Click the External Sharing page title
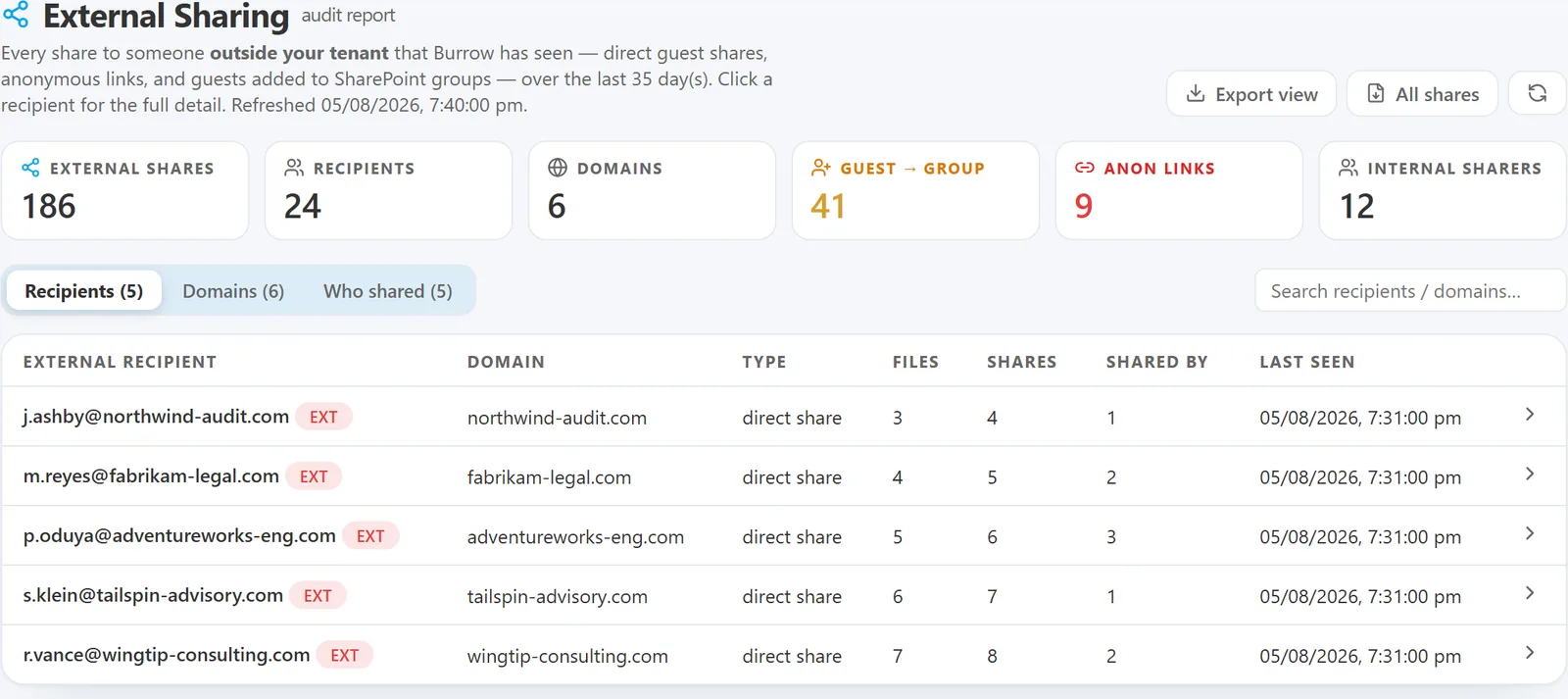The height and width of the screenshot is (699, 1568). tap(167, 16)
